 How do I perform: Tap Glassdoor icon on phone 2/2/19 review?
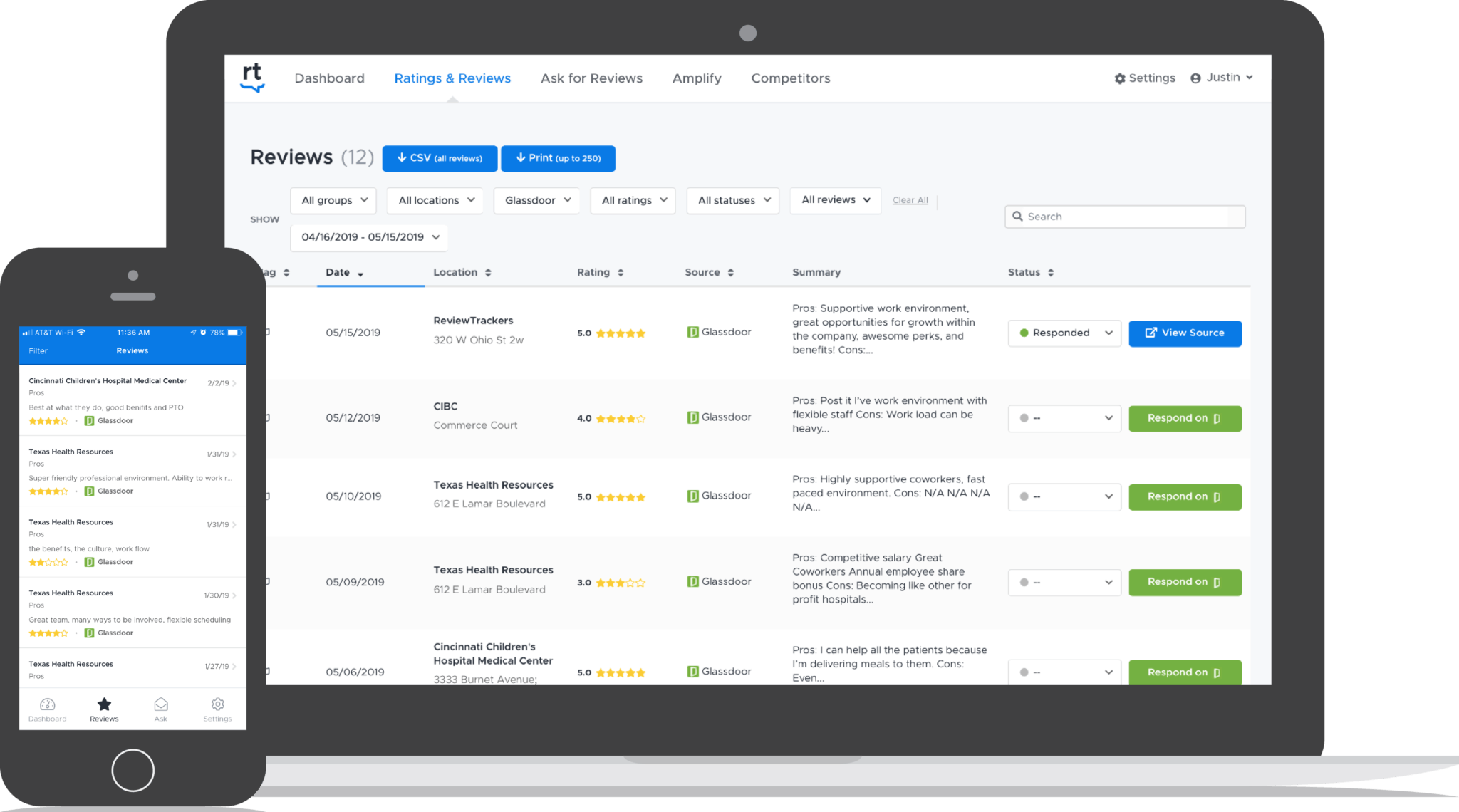(89, 421)
